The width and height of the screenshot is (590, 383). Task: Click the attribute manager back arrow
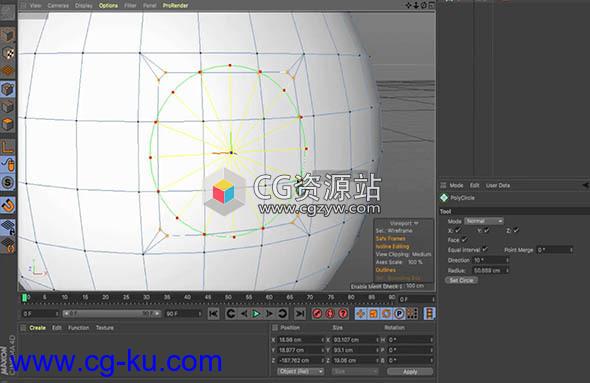(585, 185)
